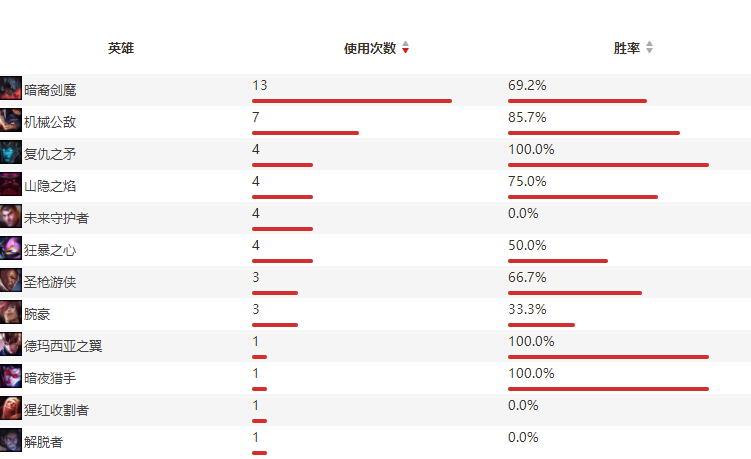The height and width of the screenshot is (459, 751).
Task: Click the 圣枪游侠 hero avatar
Action: pos(11,280)
